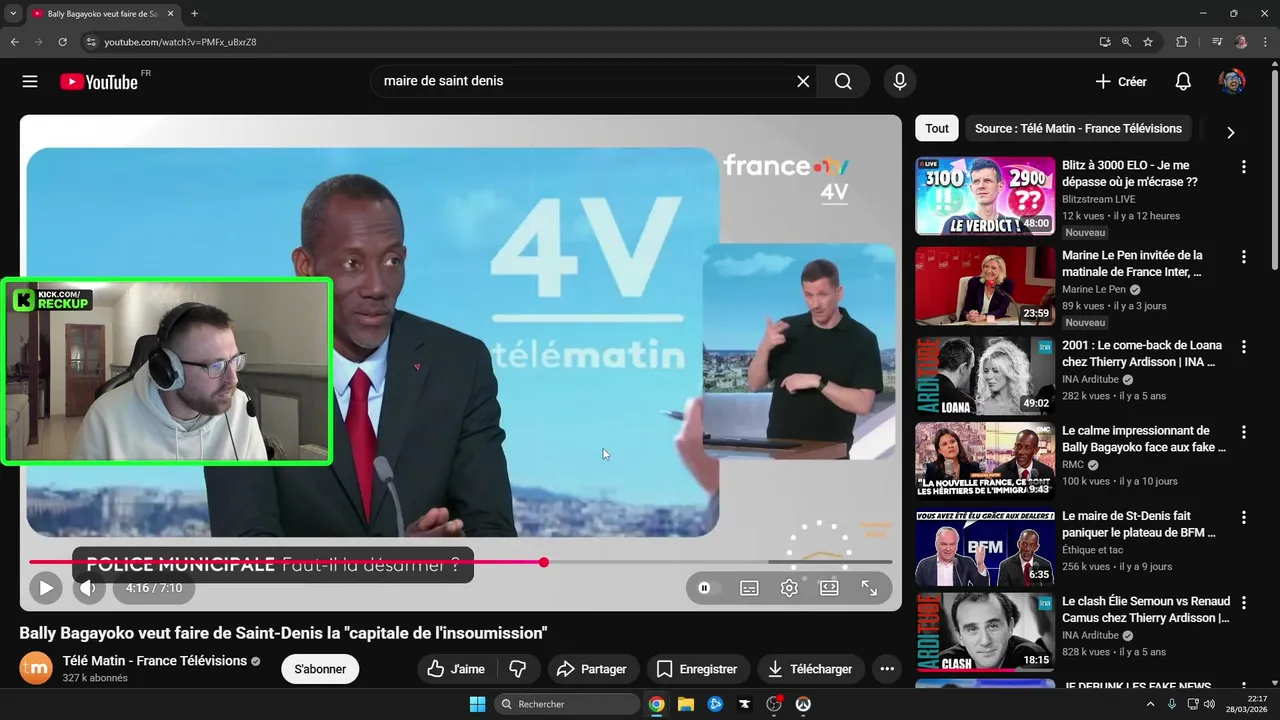Image resolution: width=1280 pixels, height=720 pixels.
Task: Open the YouTube hamburger guide menu
Action: pos(30,82)
